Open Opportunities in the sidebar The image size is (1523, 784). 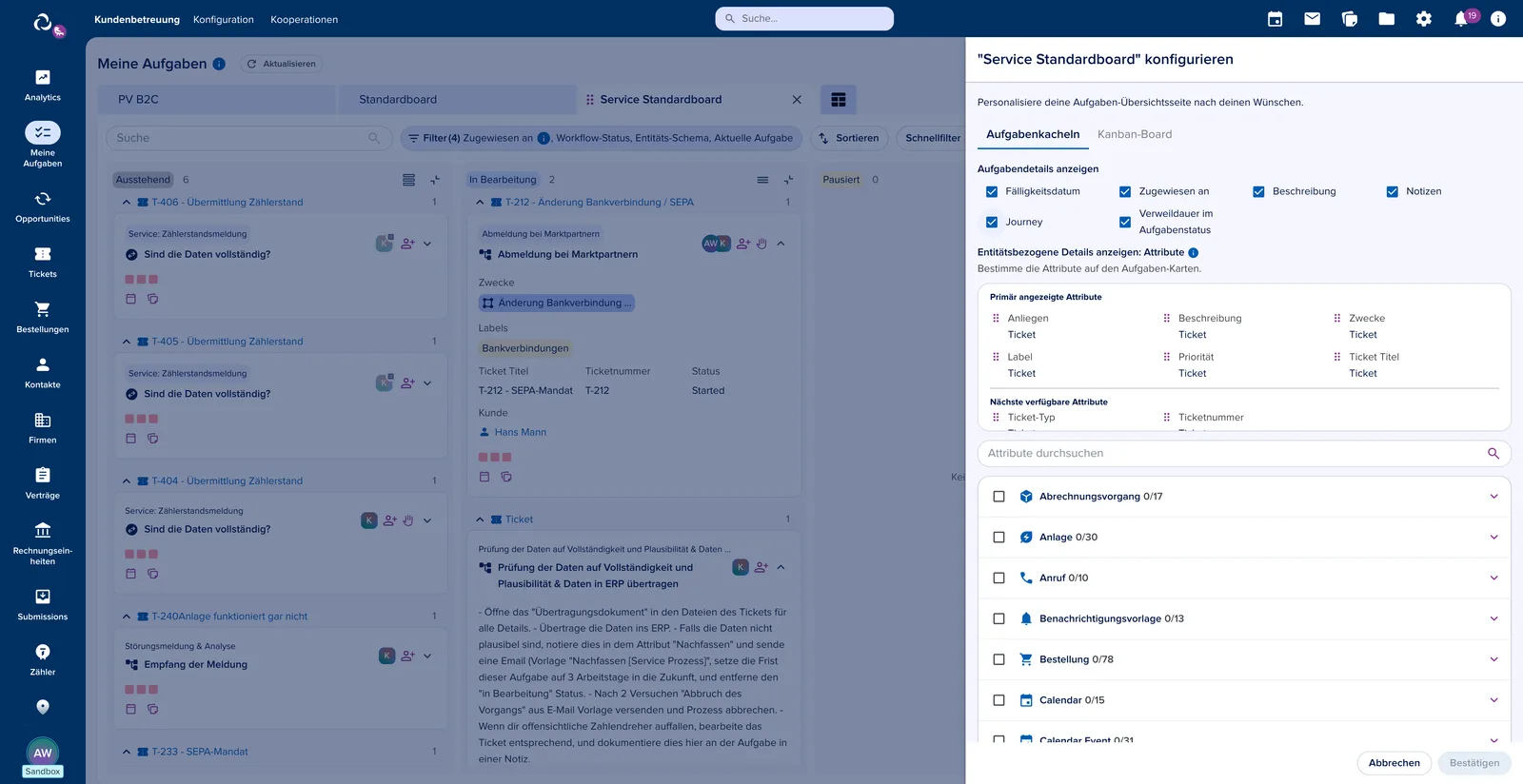tap(42, 206)
